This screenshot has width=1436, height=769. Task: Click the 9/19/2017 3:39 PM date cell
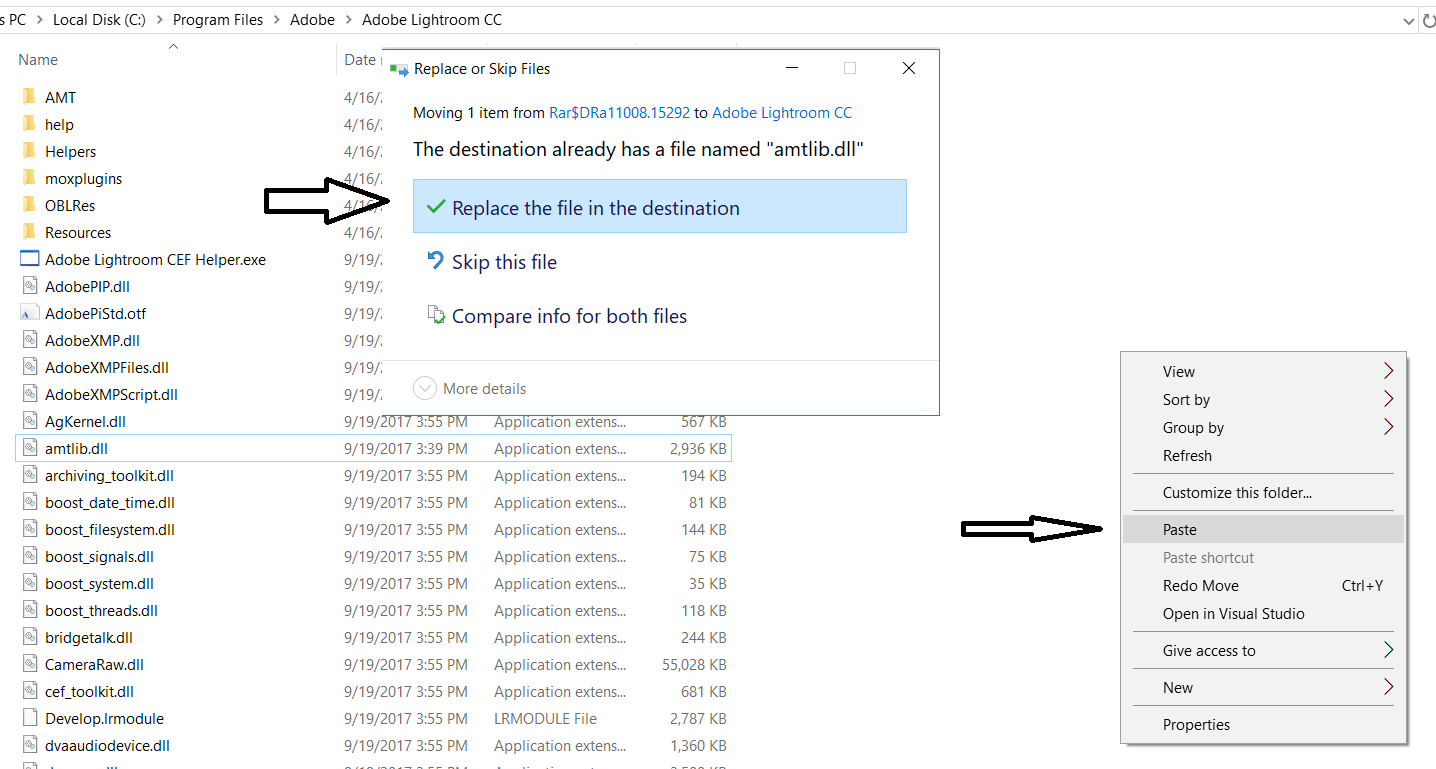[x=406, y=449]
